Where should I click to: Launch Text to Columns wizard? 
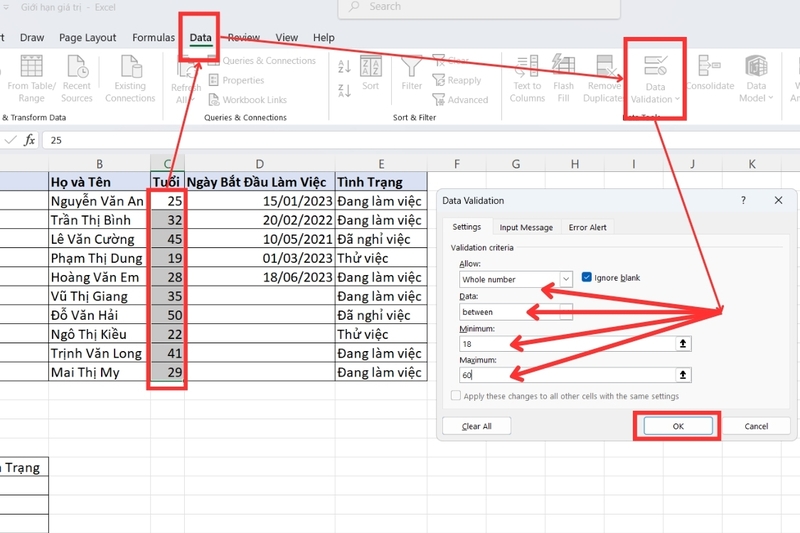(527, 79)
